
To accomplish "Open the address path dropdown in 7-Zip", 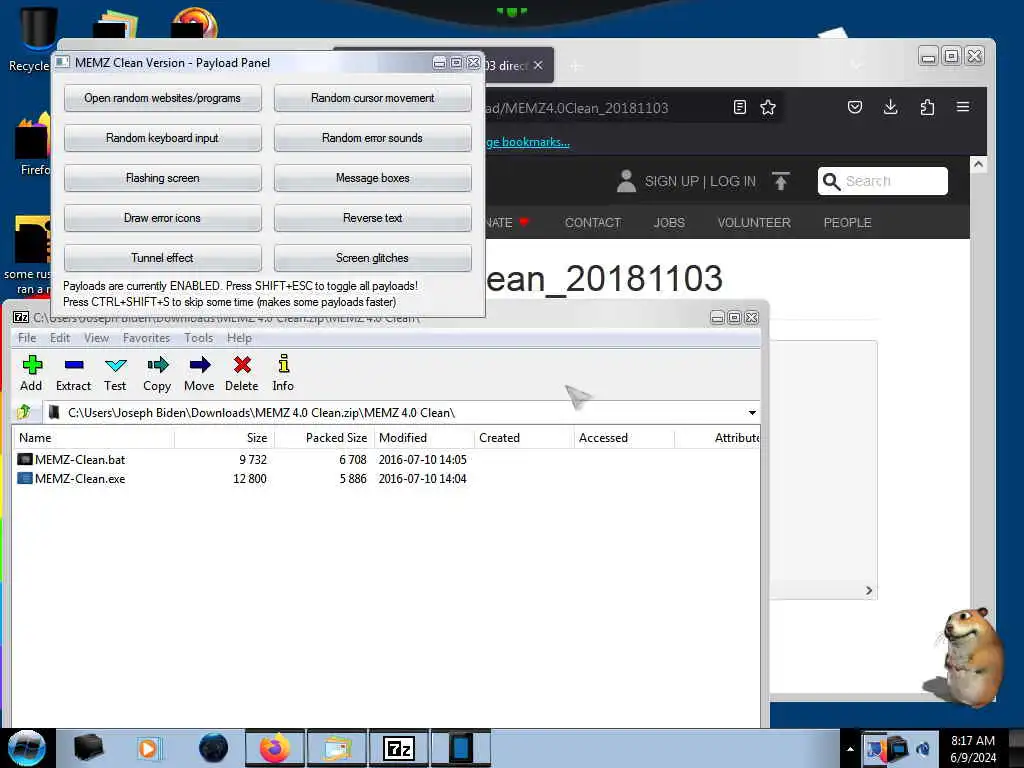I will point(752,413).
